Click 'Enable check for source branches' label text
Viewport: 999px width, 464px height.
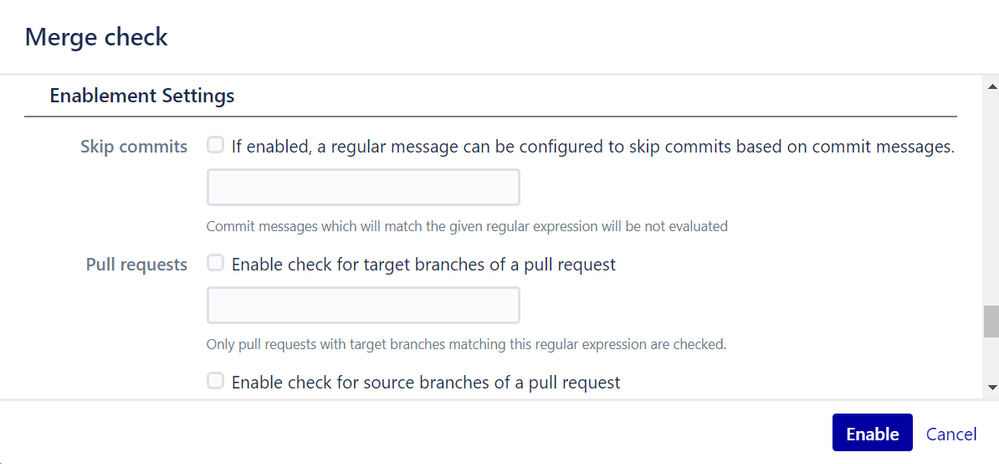click(426, 382)
